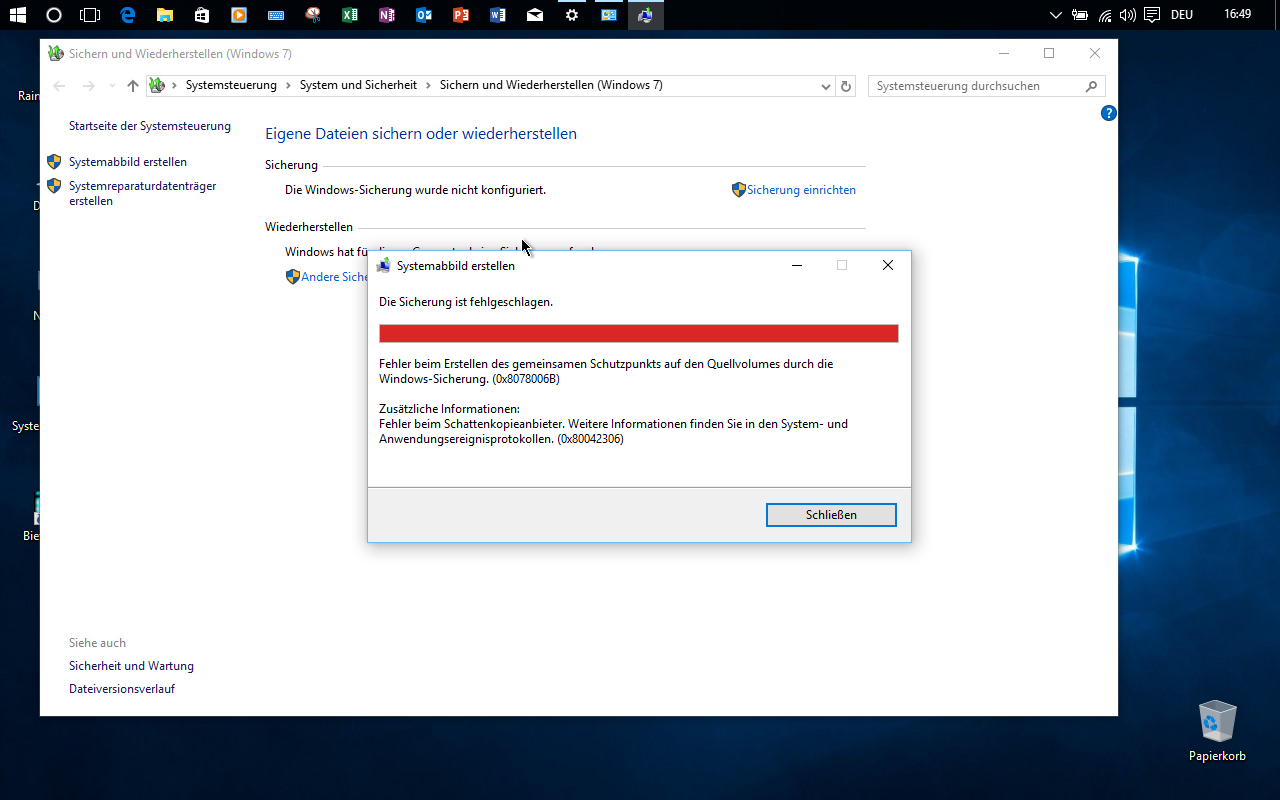Click the search magnifier icon
Image resolution: width=1280 pixels, height=800 pixels.
pyautogui.click(x=1093, y=86)
